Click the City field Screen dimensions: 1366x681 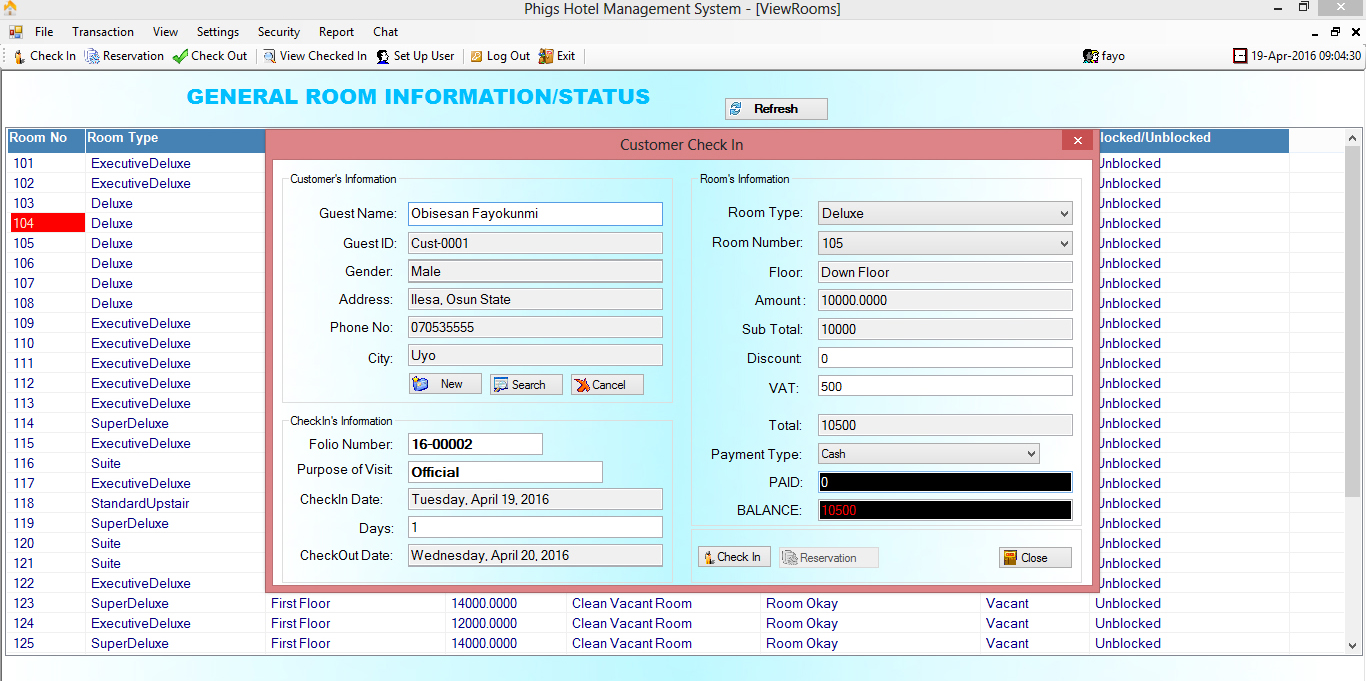click(535, 355)
